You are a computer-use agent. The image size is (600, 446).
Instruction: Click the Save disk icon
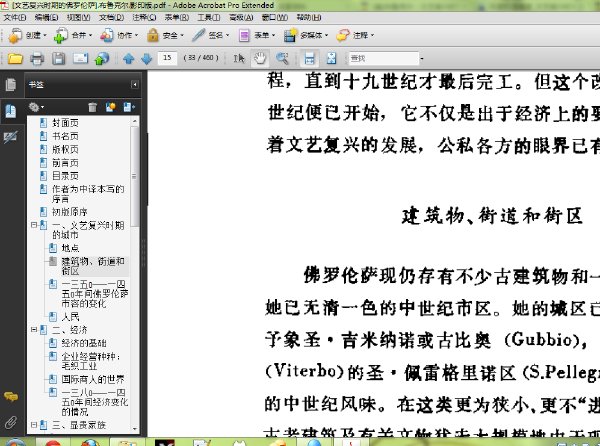click(59, 59)
